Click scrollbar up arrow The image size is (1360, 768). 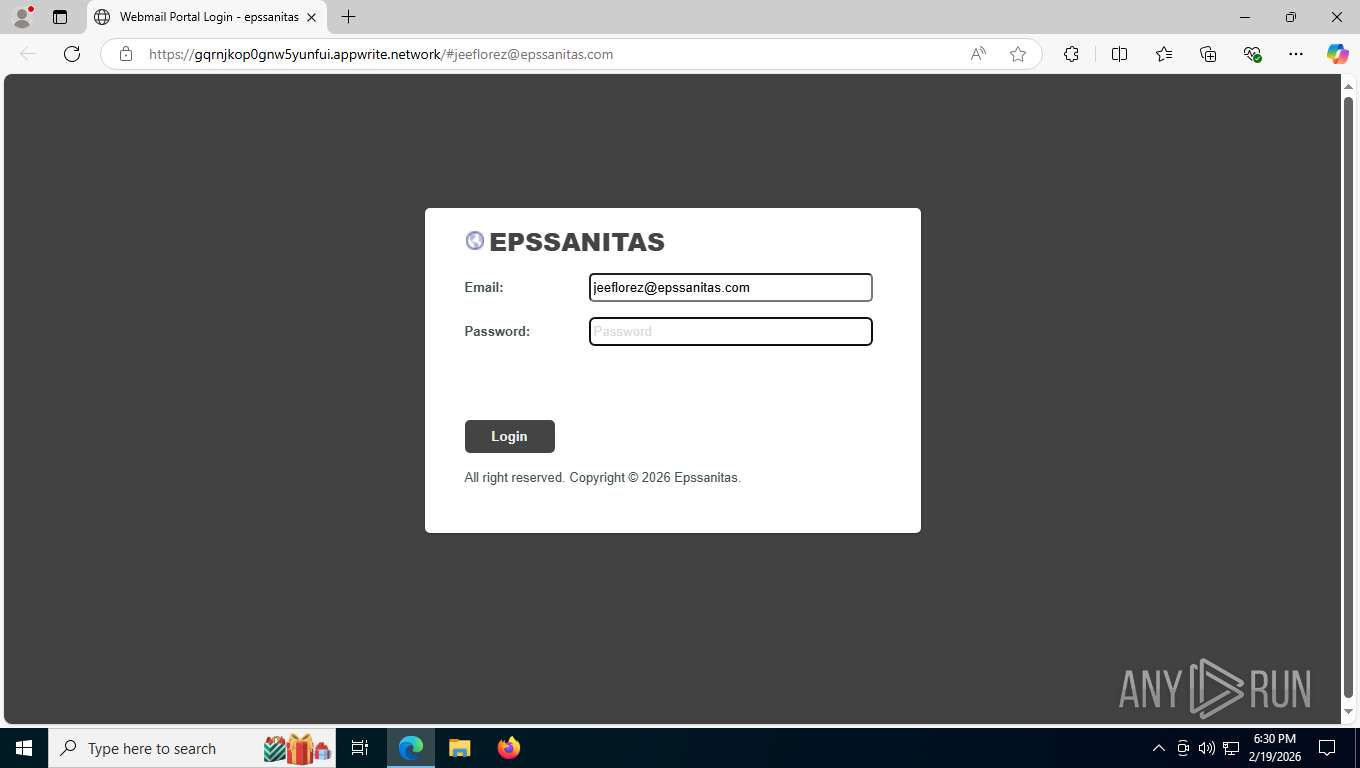click(x=1348, y=87)
